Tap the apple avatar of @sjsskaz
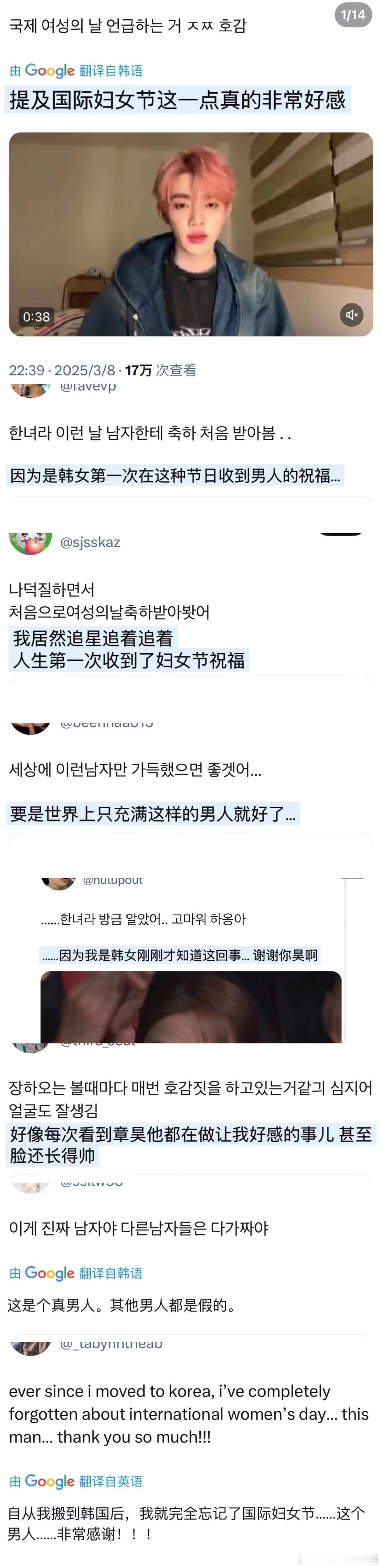The image size is (382, 1568). 30,543
